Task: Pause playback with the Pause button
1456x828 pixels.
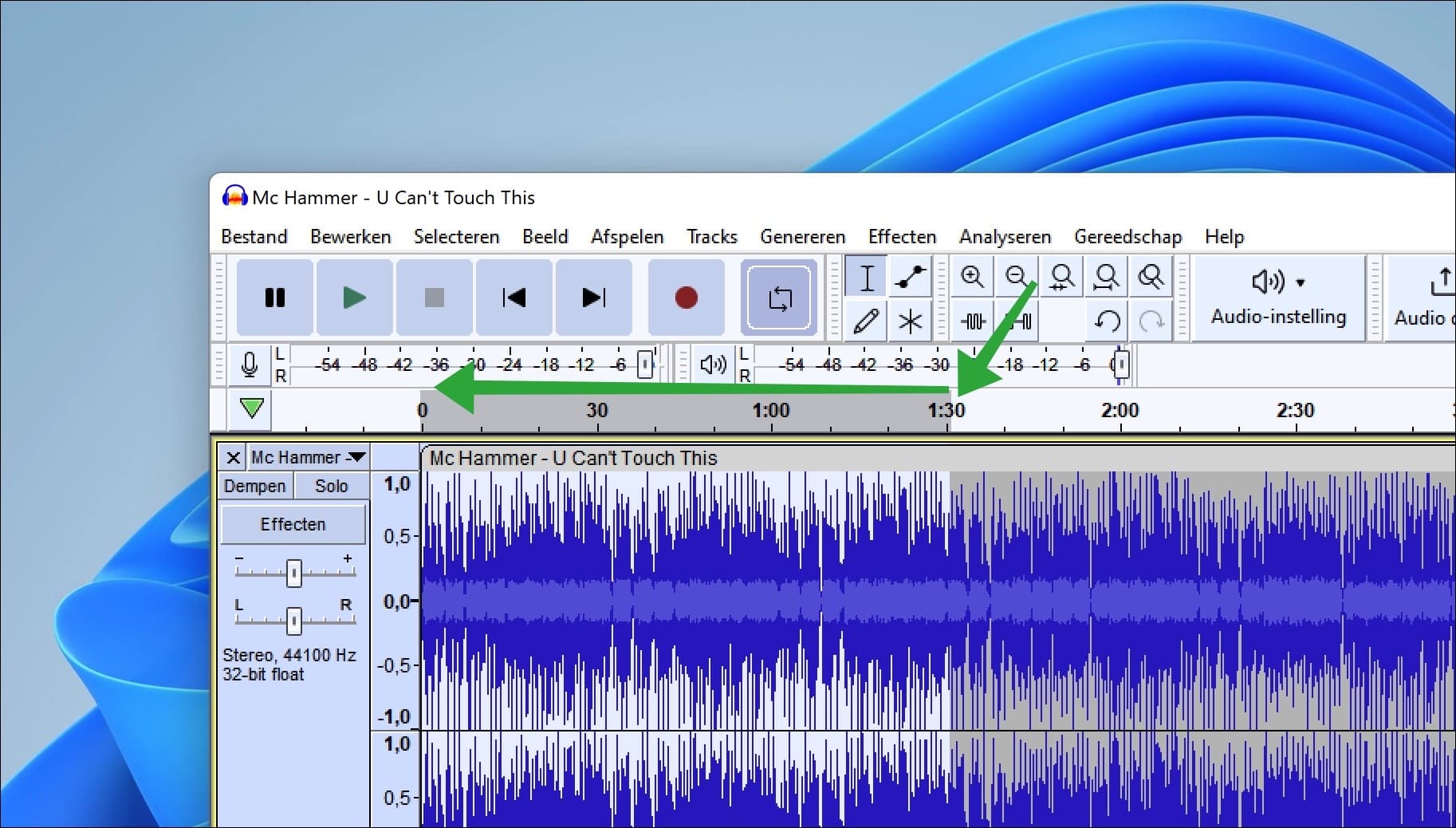Action: [x=275, y=298]
